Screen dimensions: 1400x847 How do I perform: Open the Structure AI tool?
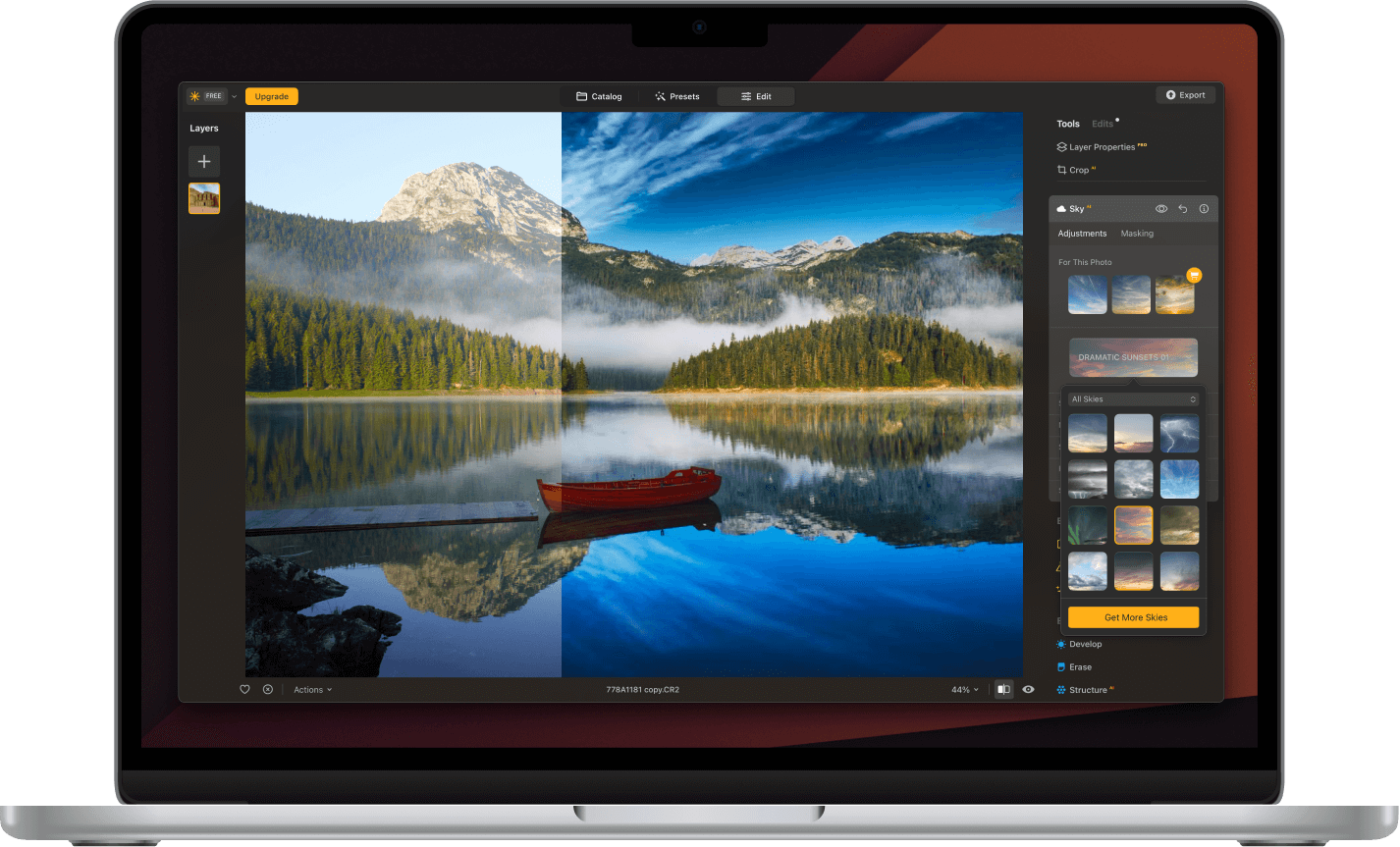click(x=1085, y=690)
